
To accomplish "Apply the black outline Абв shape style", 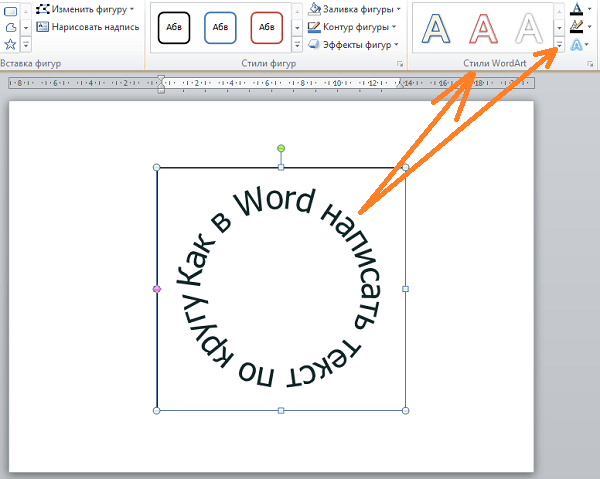I will click(x=174, y=28).
